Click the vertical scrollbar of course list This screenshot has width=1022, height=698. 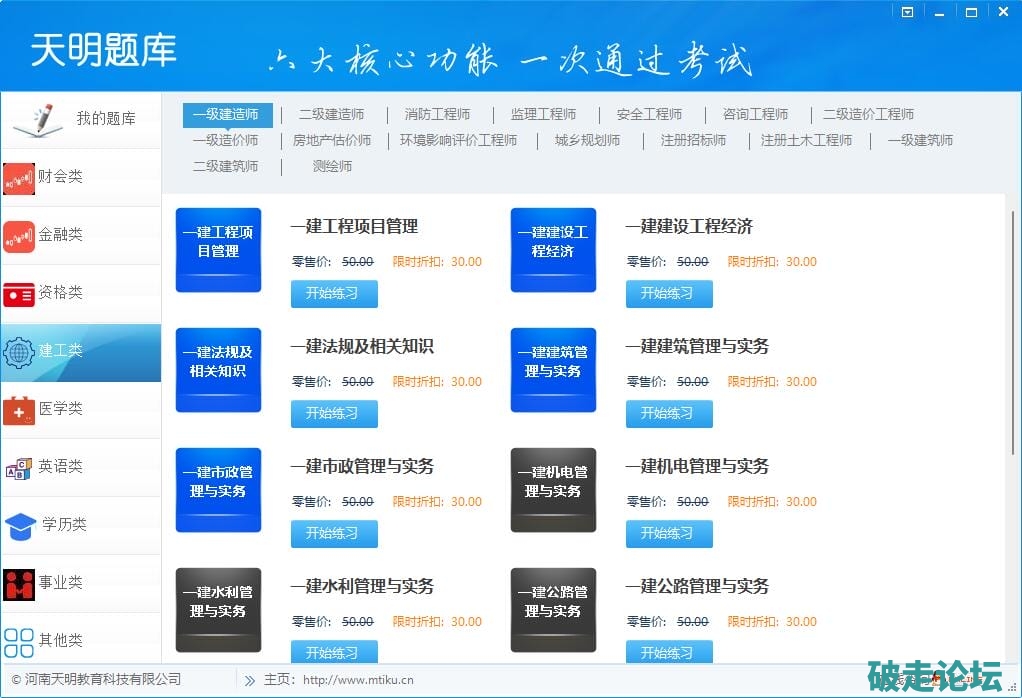coord(1013,330)
